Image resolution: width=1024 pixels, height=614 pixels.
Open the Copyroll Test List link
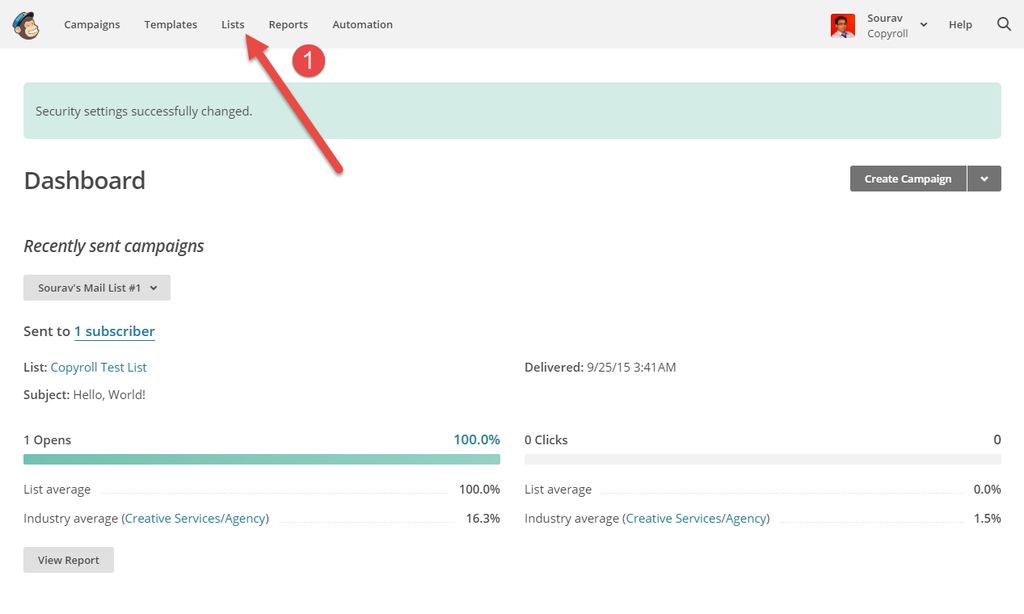(x=99, y=367)
